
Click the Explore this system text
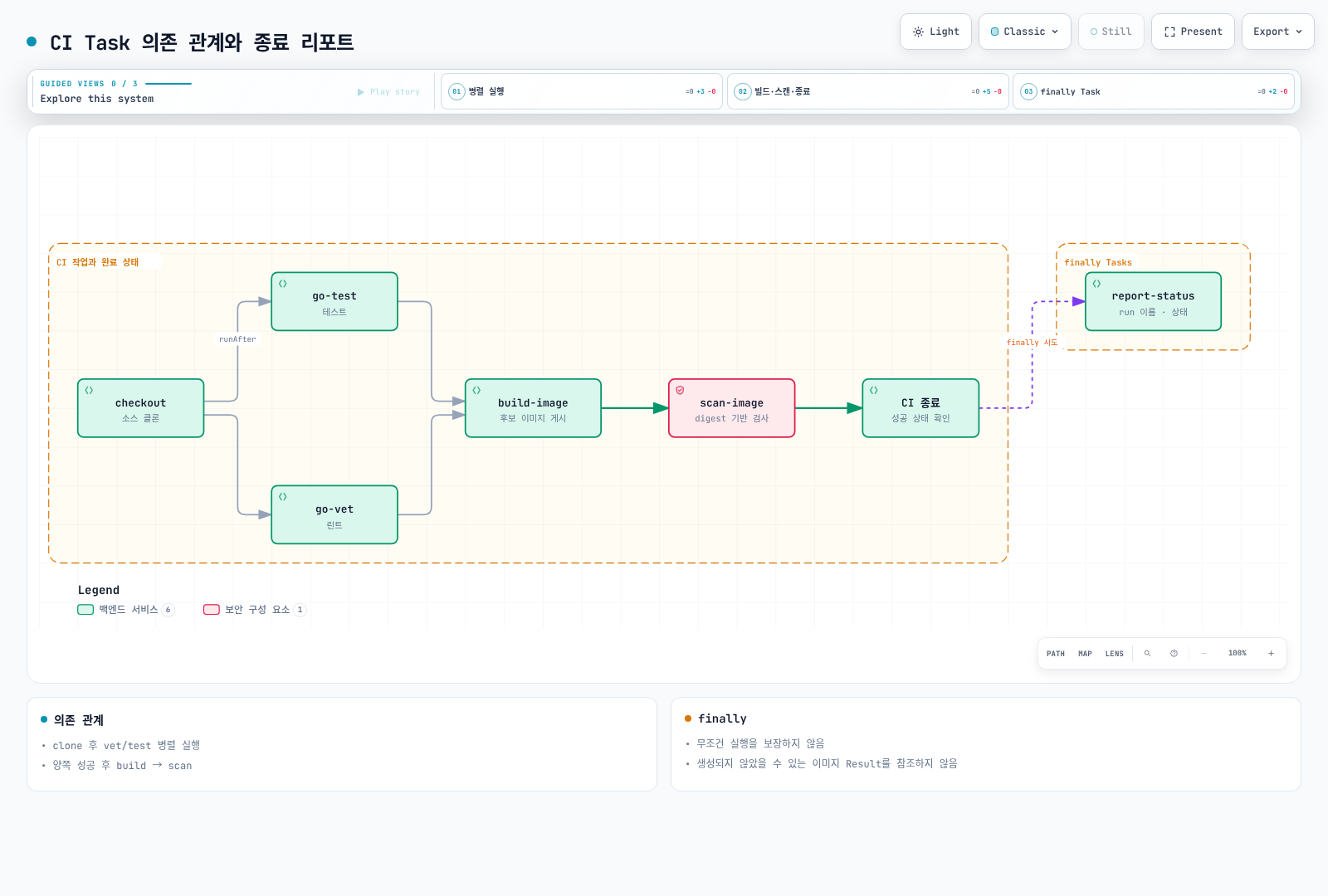pyautogui.click(x=97, y=99)
